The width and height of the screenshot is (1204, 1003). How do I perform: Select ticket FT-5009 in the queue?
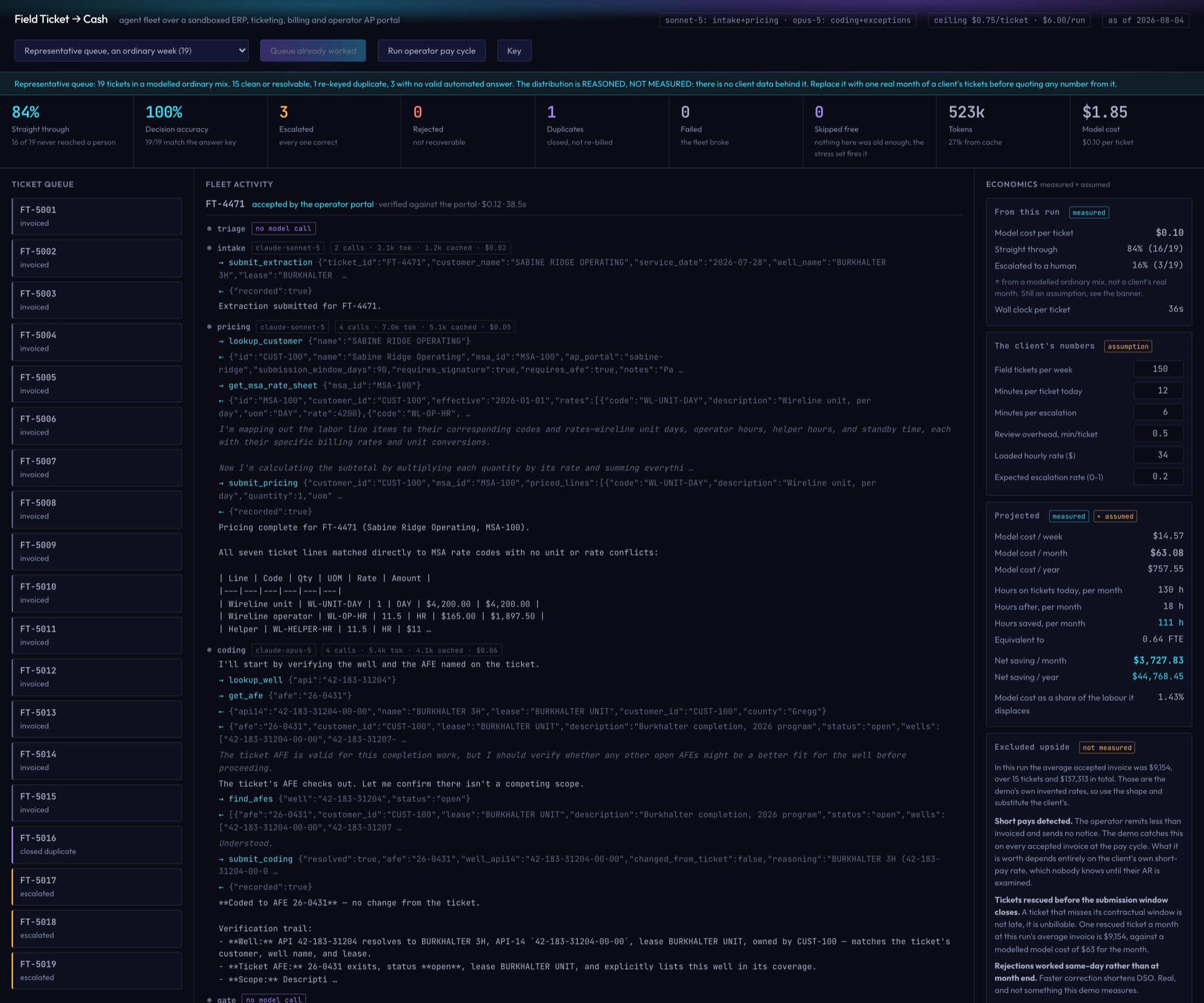pyautogui.click(x=96, y=551)
